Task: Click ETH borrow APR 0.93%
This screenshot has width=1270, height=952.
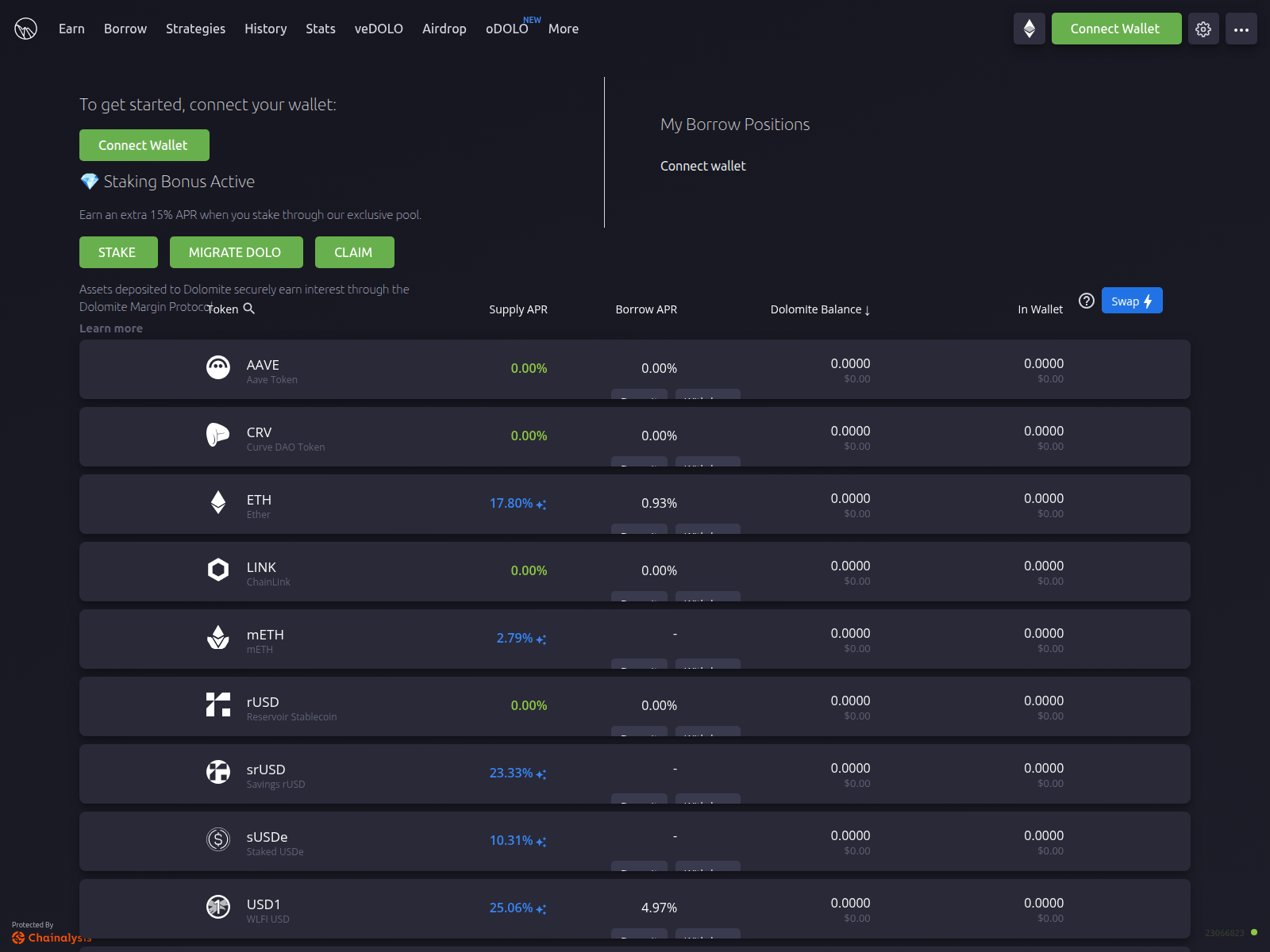Action: click(x=659, y=503)
